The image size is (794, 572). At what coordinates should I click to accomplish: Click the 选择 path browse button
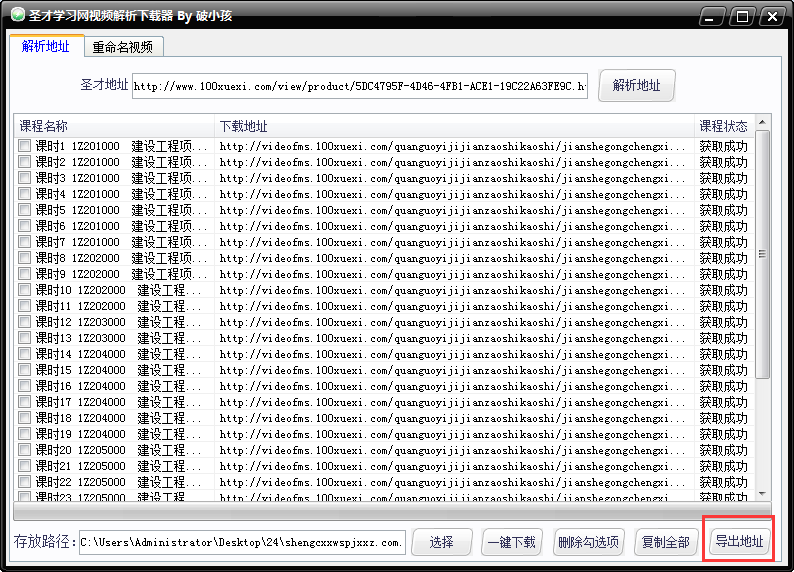click(x=441, y=542)
